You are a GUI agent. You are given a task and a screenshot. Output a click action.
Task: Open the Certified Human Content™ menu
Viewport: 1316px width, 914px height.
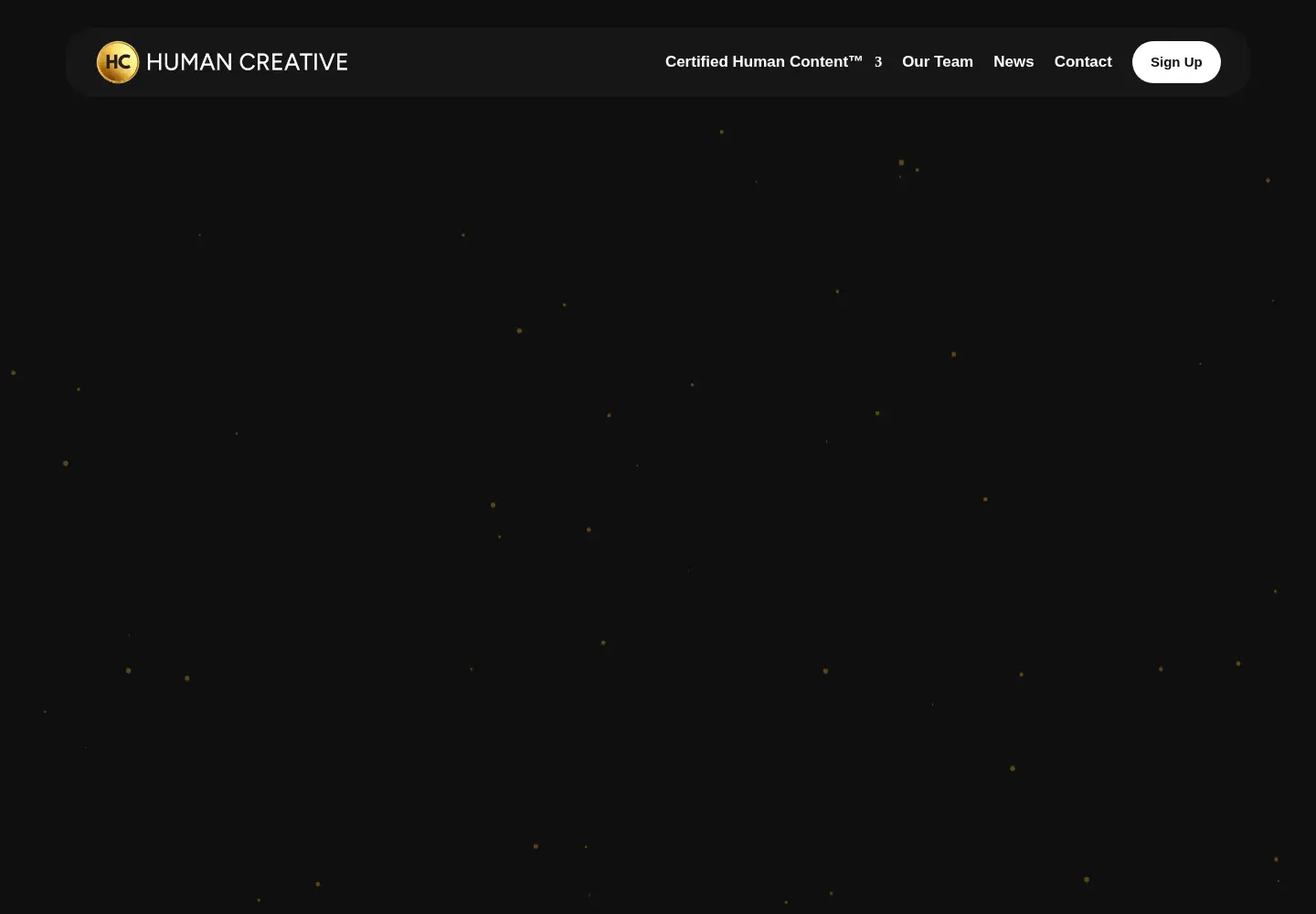(763, 61)
